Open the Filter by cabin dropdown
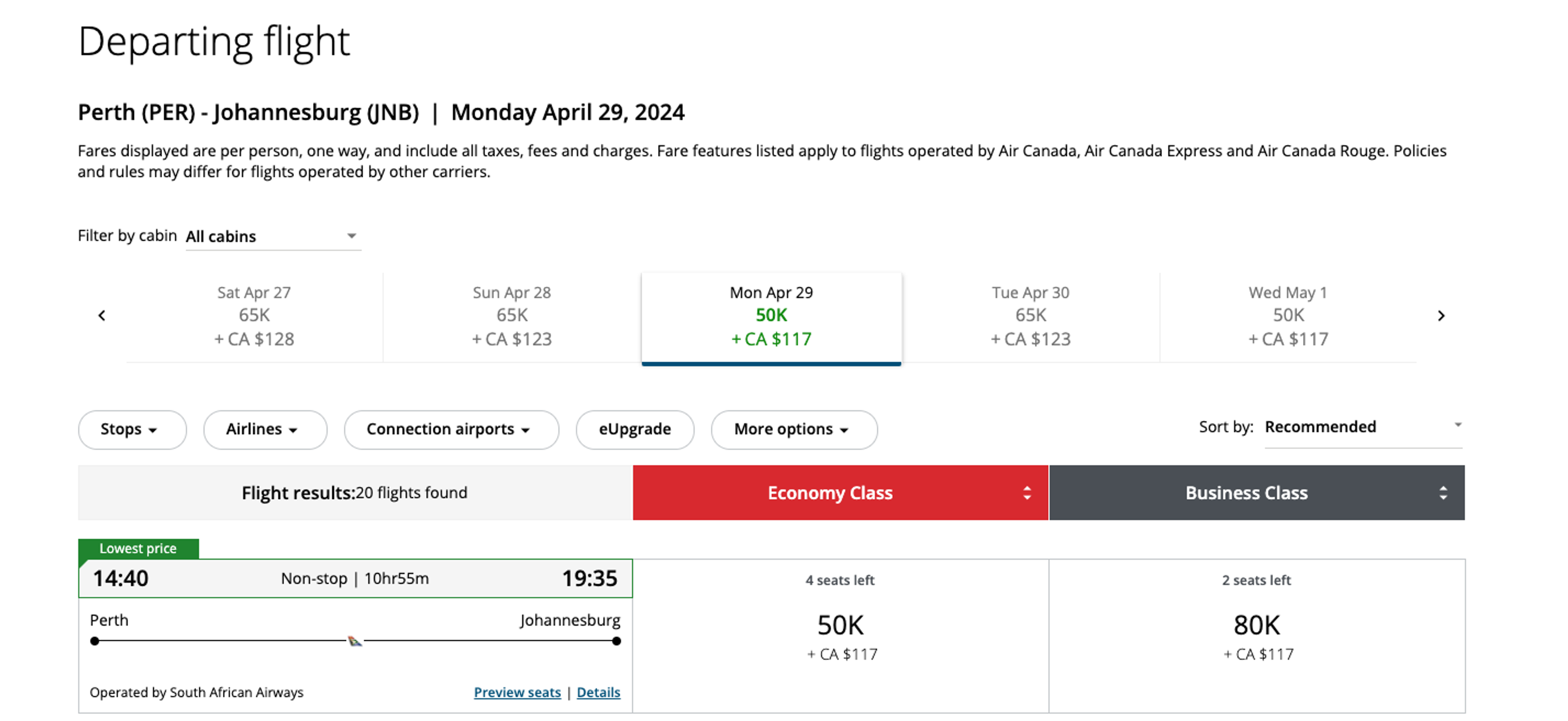This screenshot has width=1568, height=721. [x=273, y=236]
